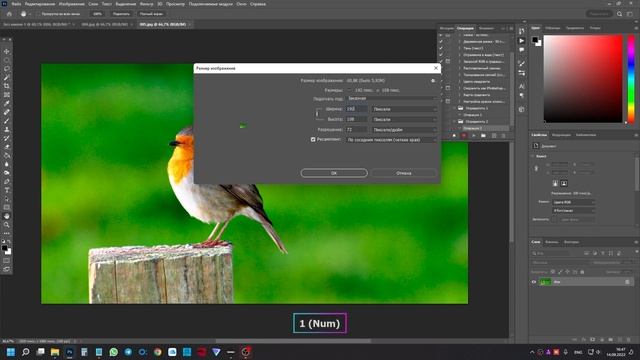Viewport: 640px width, 360px height.
Task: Open 'Подогнать под' (Fit To) dropdown
Action: [391, 98]
